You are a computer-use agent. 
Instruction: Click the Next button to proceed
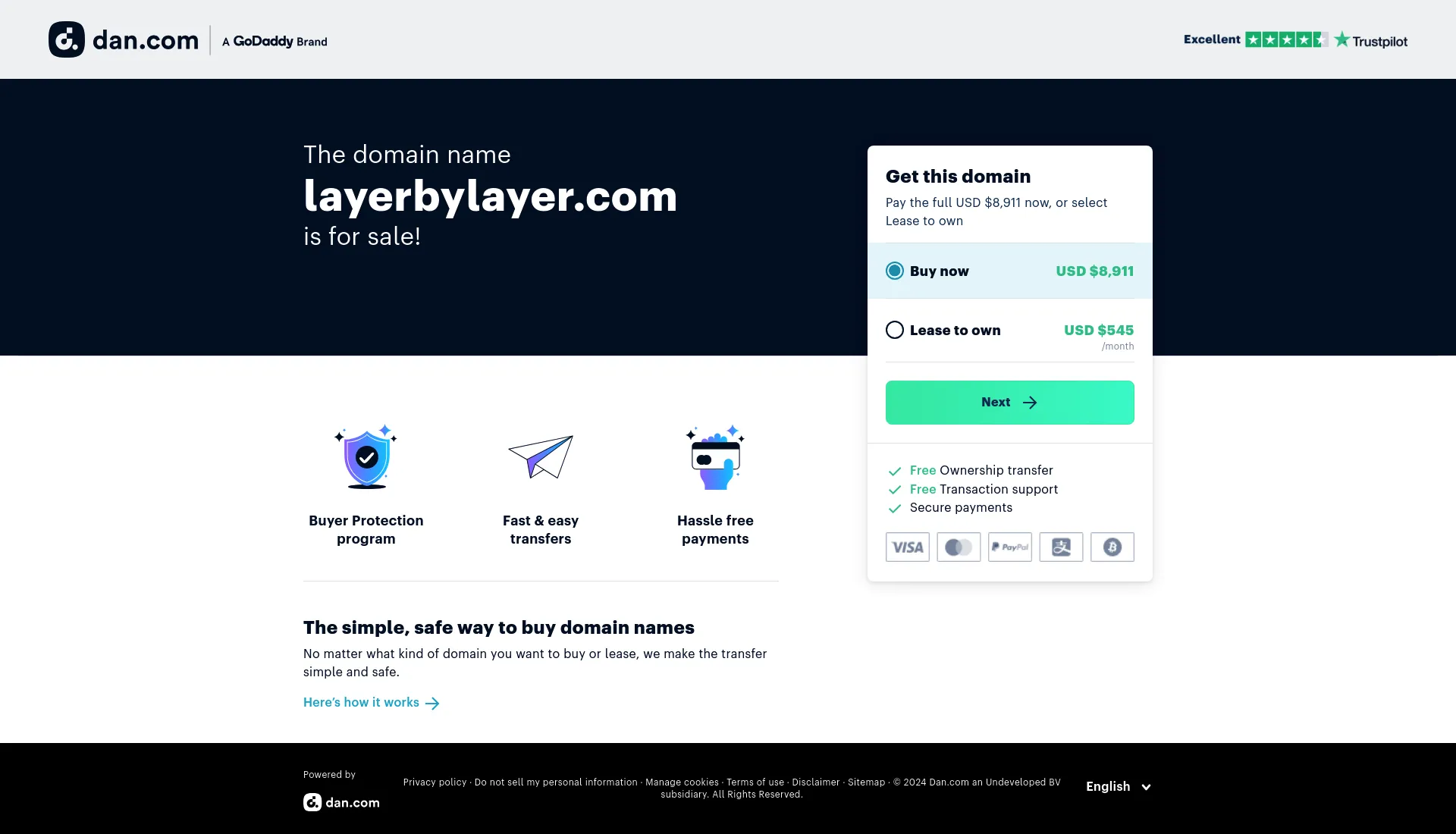1010,402
